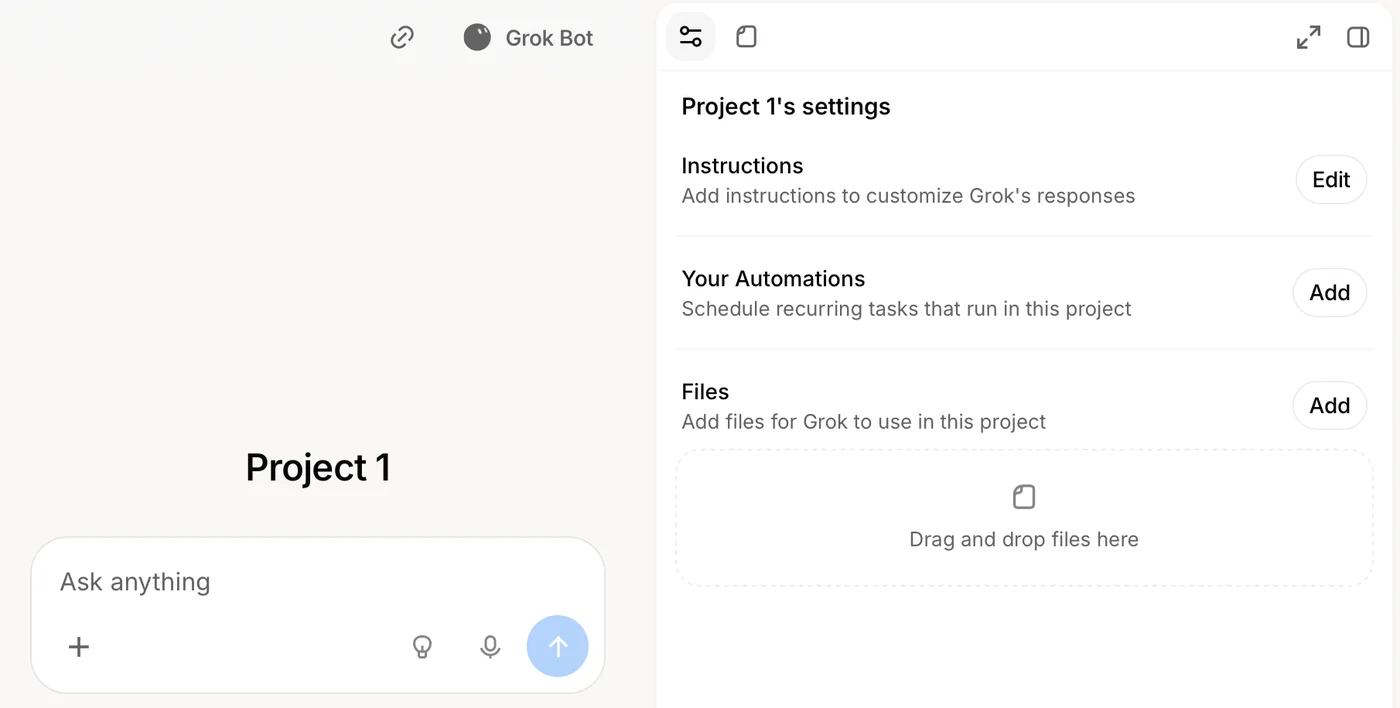Click the Project 1 title

click(x=318, y=468)
